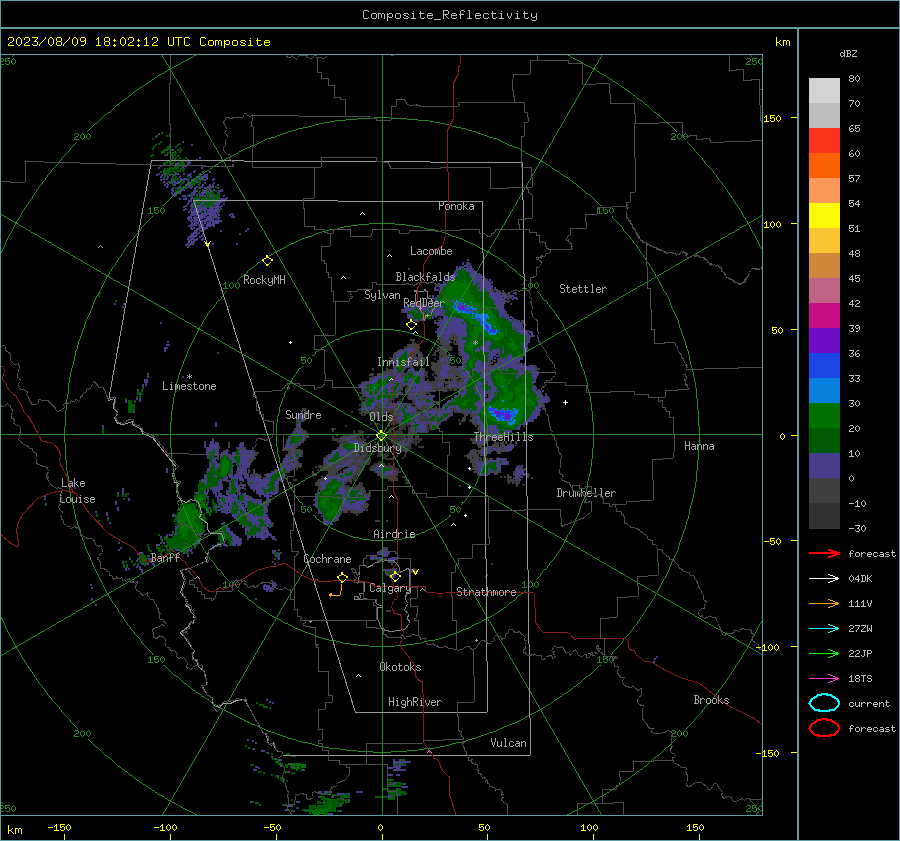Click the Sylvan label
The height and width of the screenshot is (841, 900).
tap(382, 295)
